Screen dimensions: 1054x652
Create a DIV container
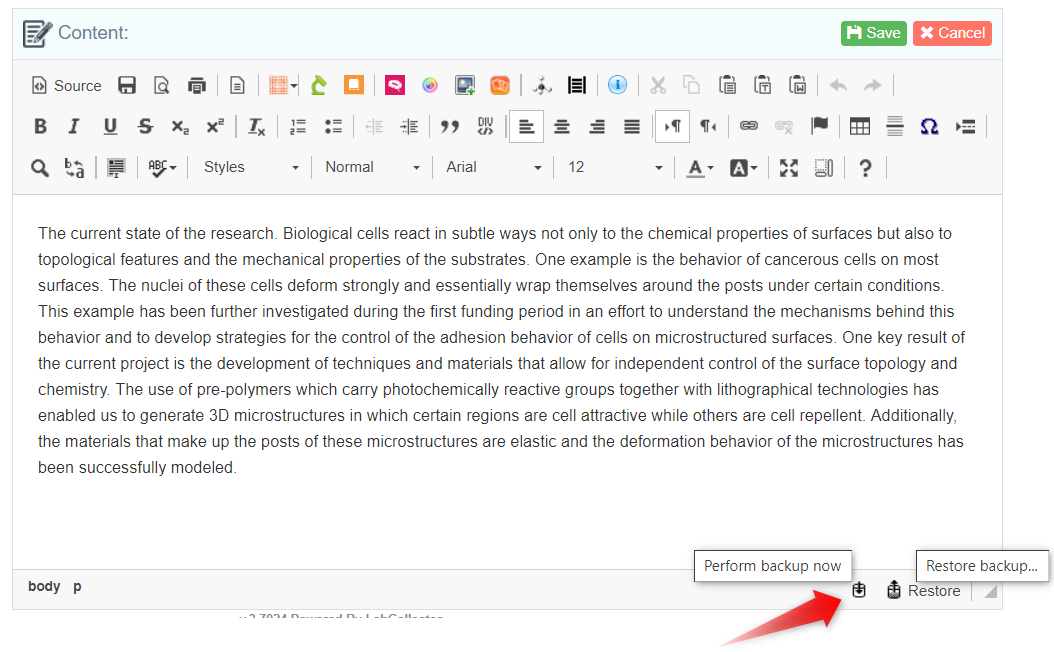(485, 126)
